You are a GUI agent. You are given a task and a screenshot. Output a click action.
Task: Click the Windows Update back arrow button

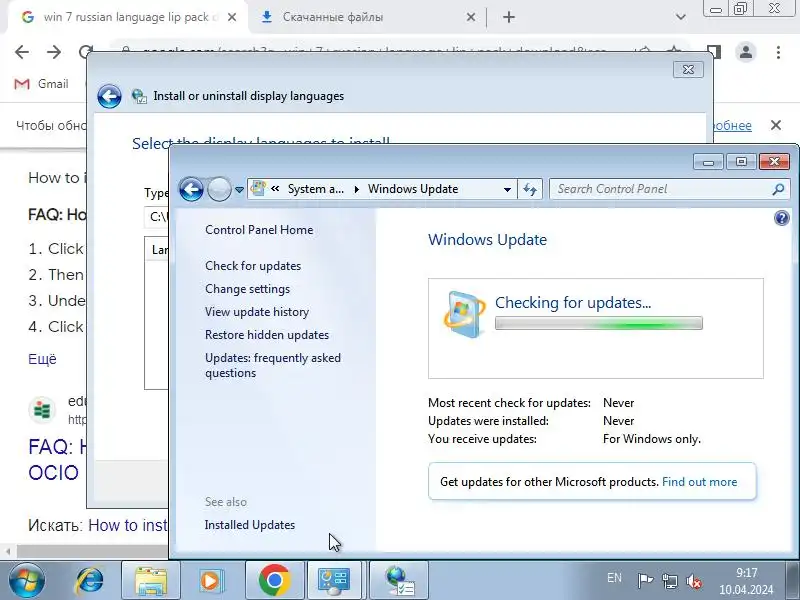click(191, 189)
